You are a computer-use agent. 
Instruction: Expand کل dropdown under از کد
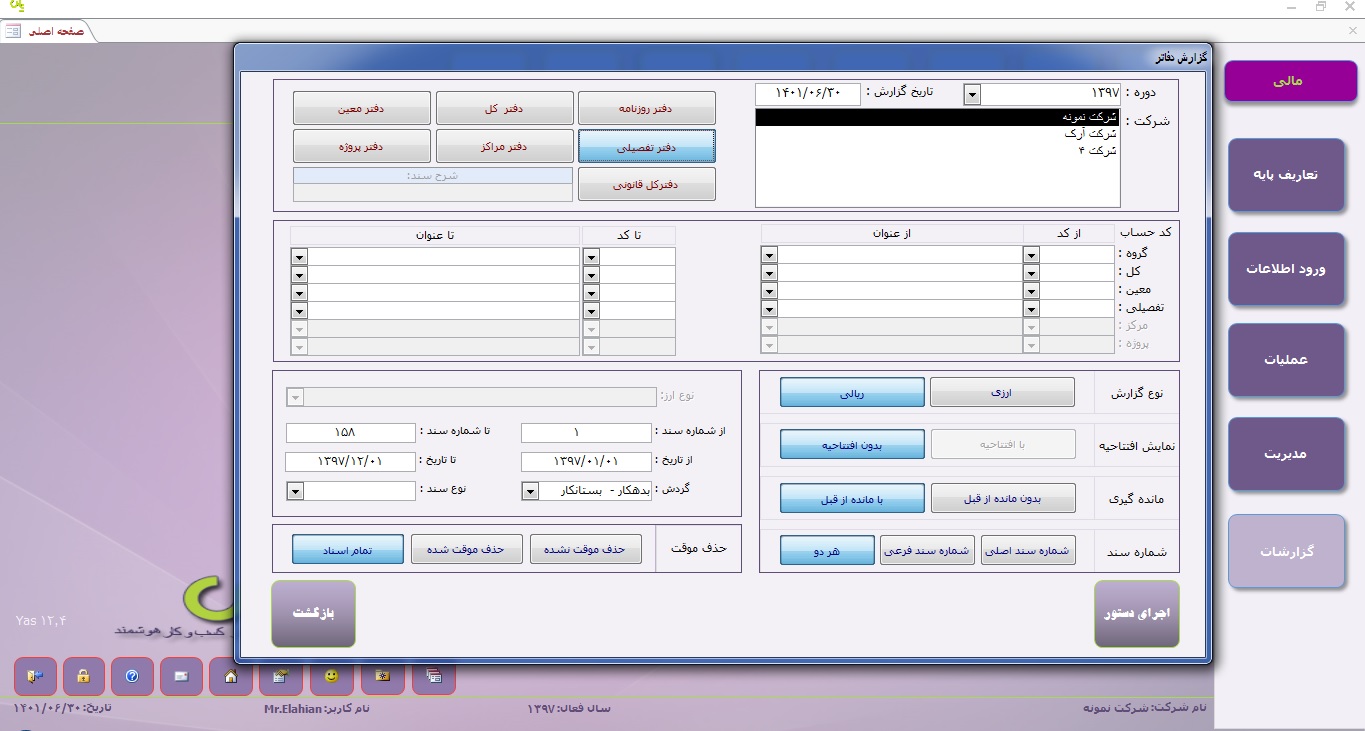coord(1032,273)
